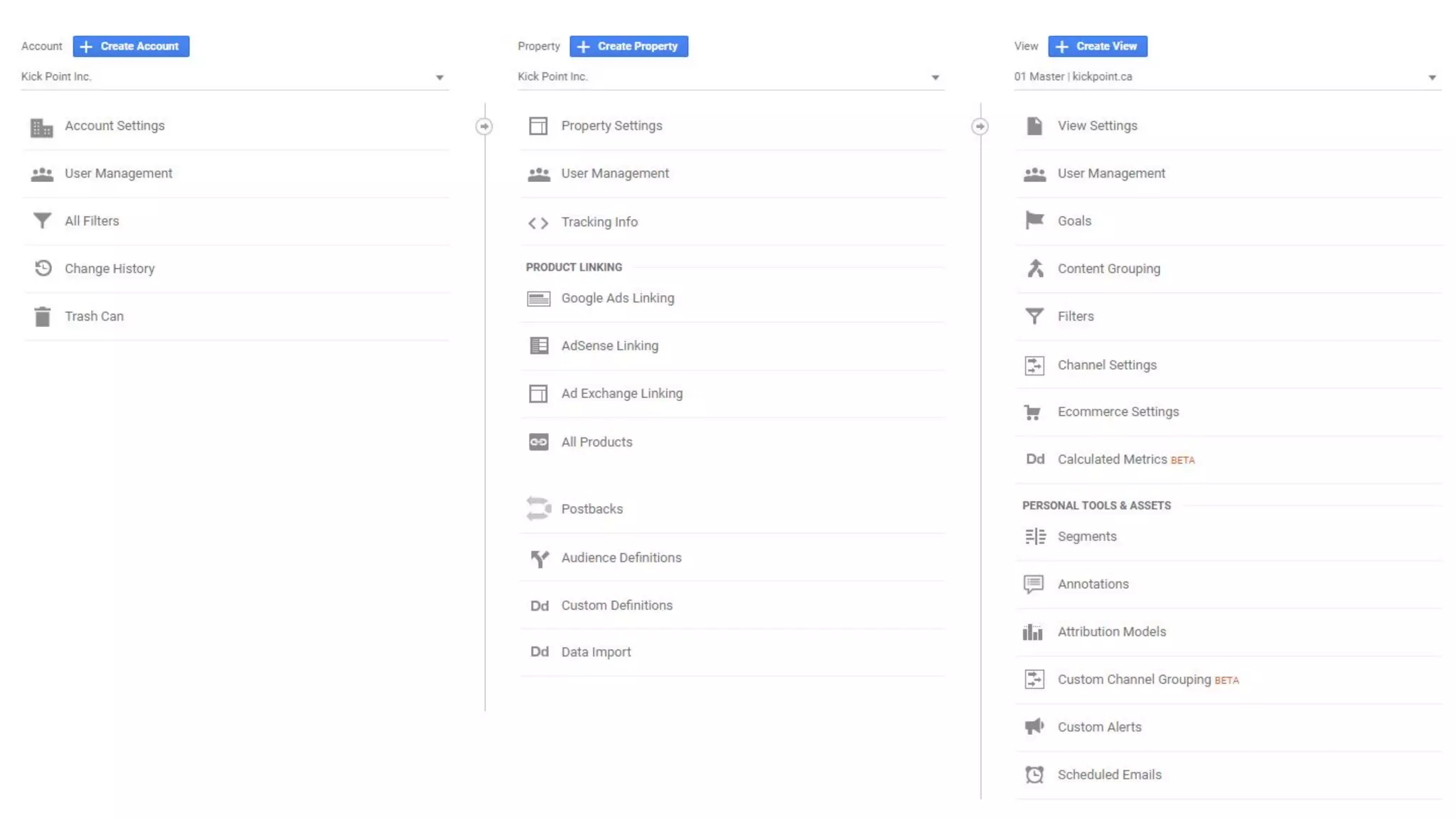
Task: Click the Ecommerce Settings cart icon
Action: (1033, 412)
